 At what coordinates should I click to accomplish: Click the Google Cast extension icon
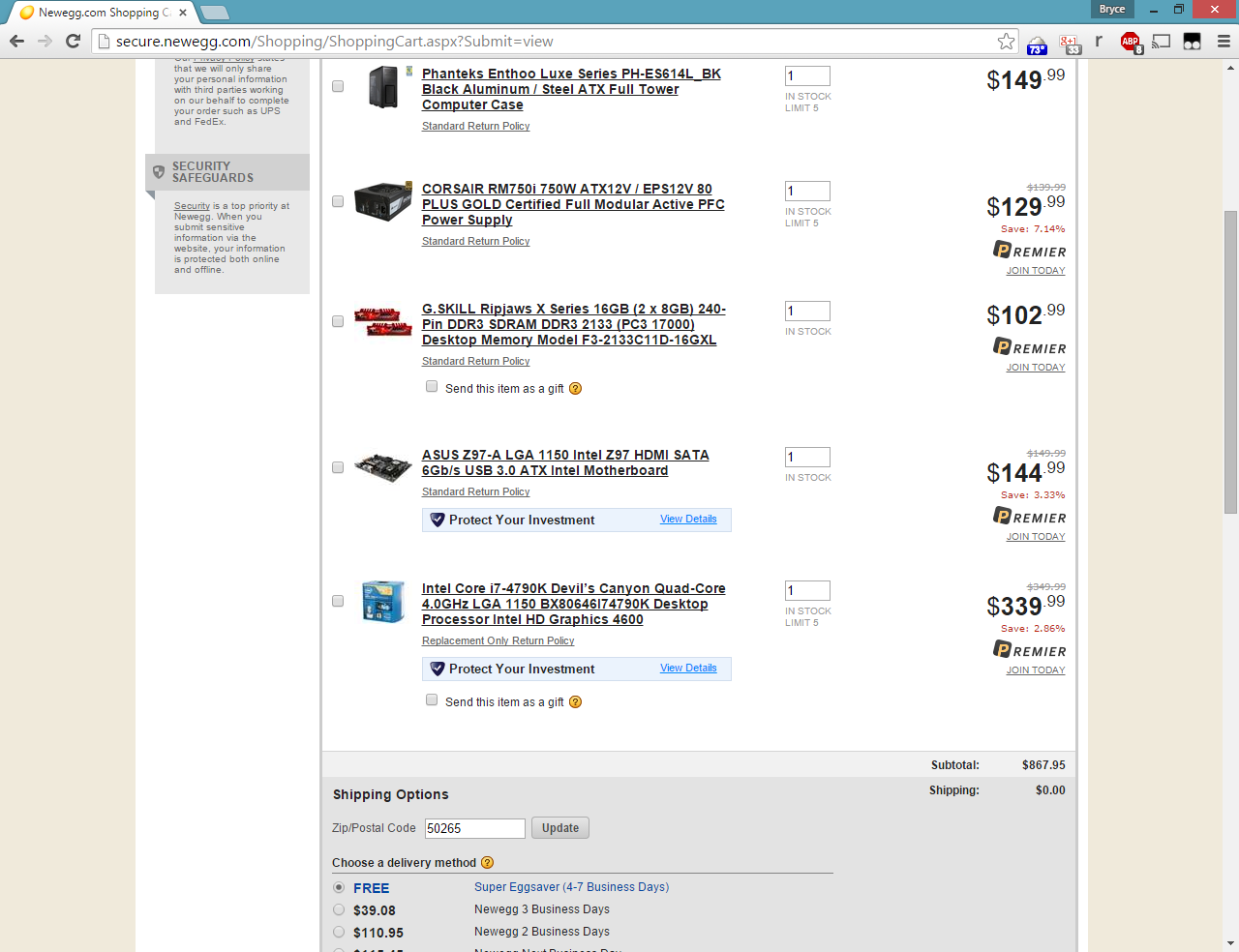(x=1162, y=41)
